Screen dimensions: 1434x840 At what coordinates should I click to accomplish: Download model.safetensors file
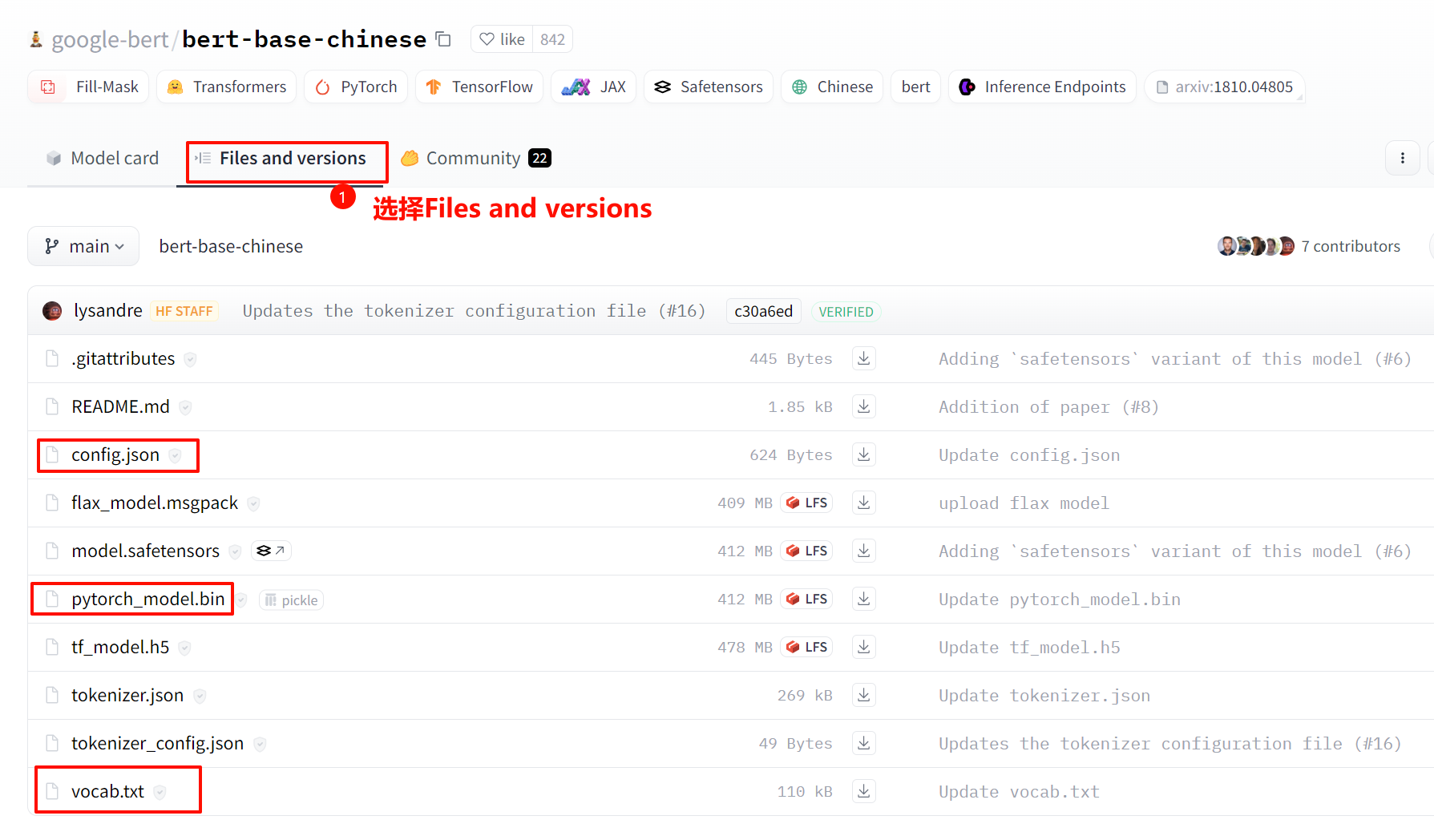pos(864,551)
